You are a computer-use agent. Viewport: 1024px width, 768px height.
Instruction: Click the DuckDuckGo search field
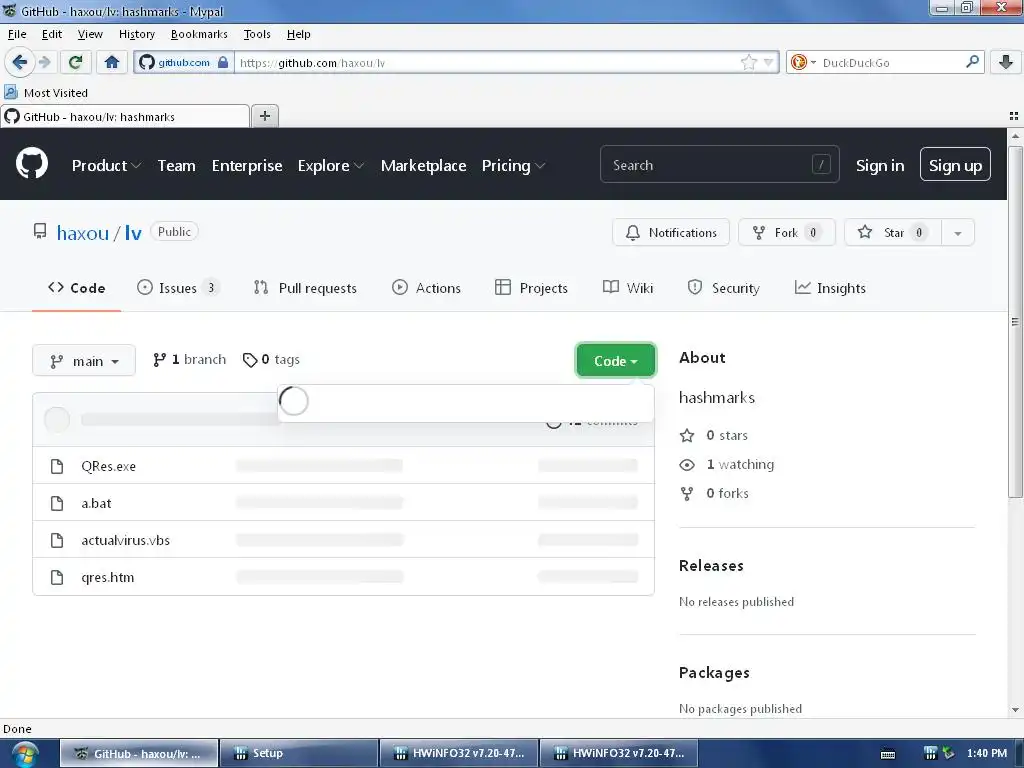[x=891, y=63]
